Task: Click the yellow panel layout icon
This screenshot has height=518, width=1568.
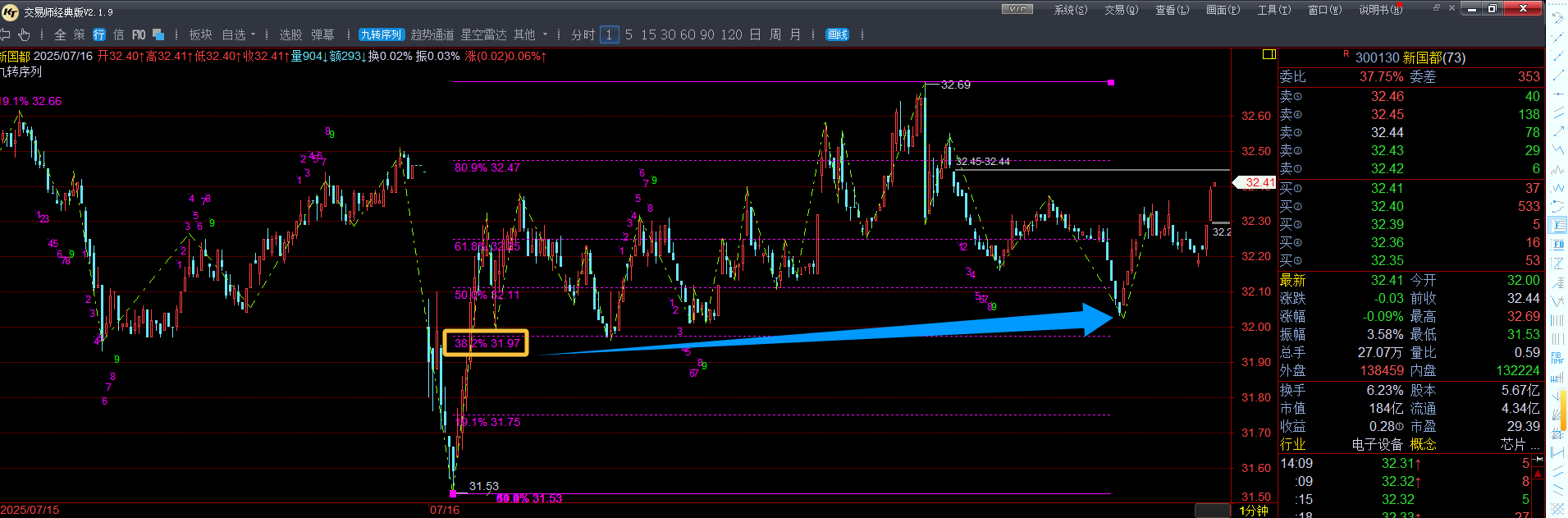Action: coord(1269,54)
